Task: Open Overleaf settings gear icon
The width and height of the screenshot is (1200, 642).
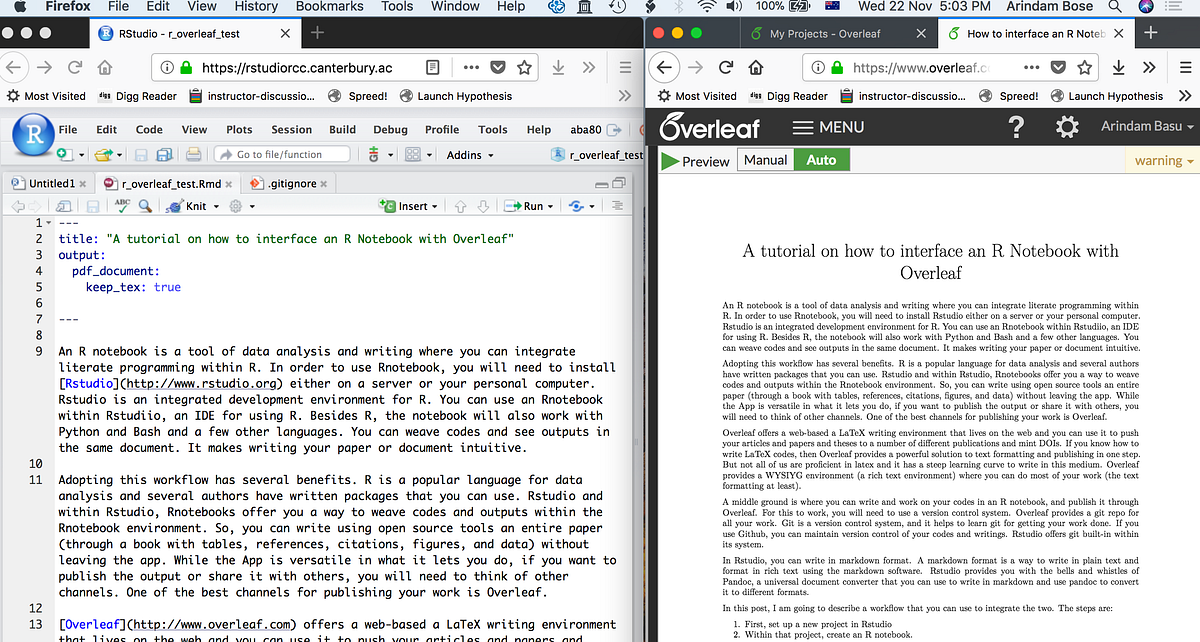Action: coord(1068,127)
